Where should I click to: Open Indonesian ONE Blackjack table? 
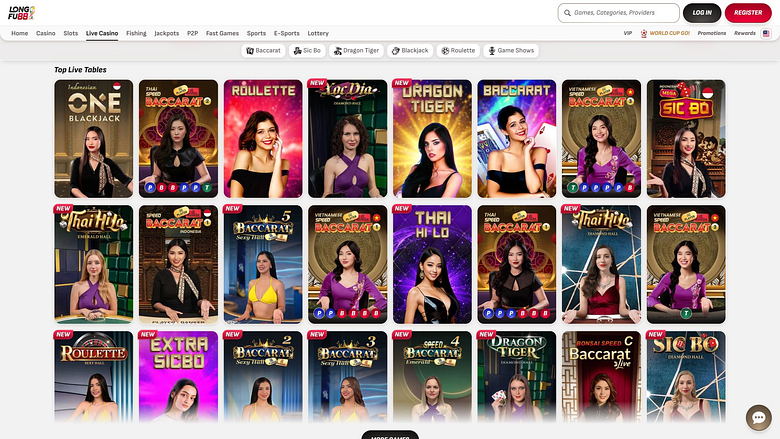click(94, 139)
